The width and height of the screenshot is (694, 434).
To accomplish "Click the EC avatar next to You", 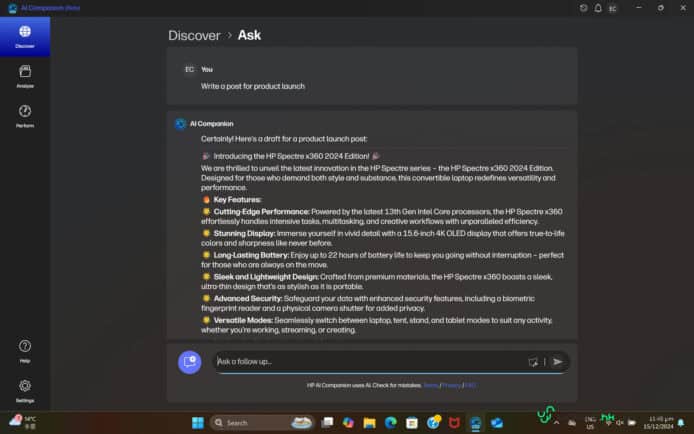I will click(x=189, y=69).
